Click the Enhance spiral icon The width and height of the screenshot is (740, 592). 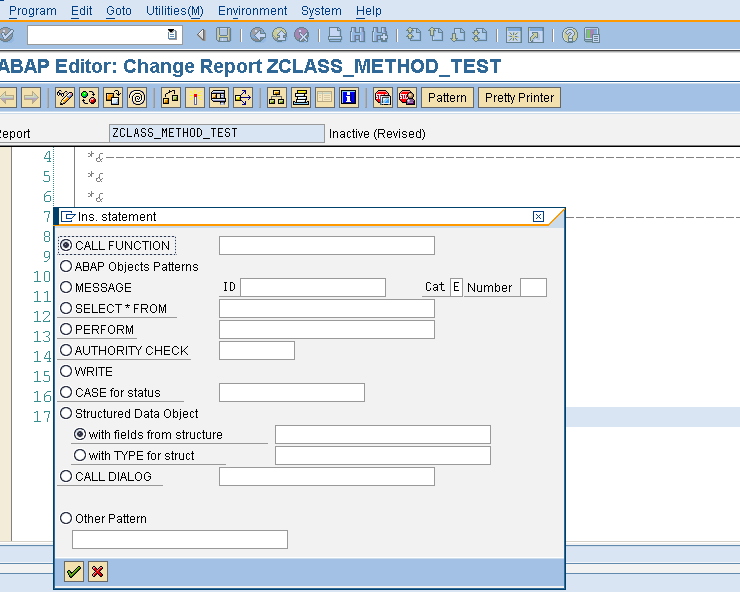[137, 98]
